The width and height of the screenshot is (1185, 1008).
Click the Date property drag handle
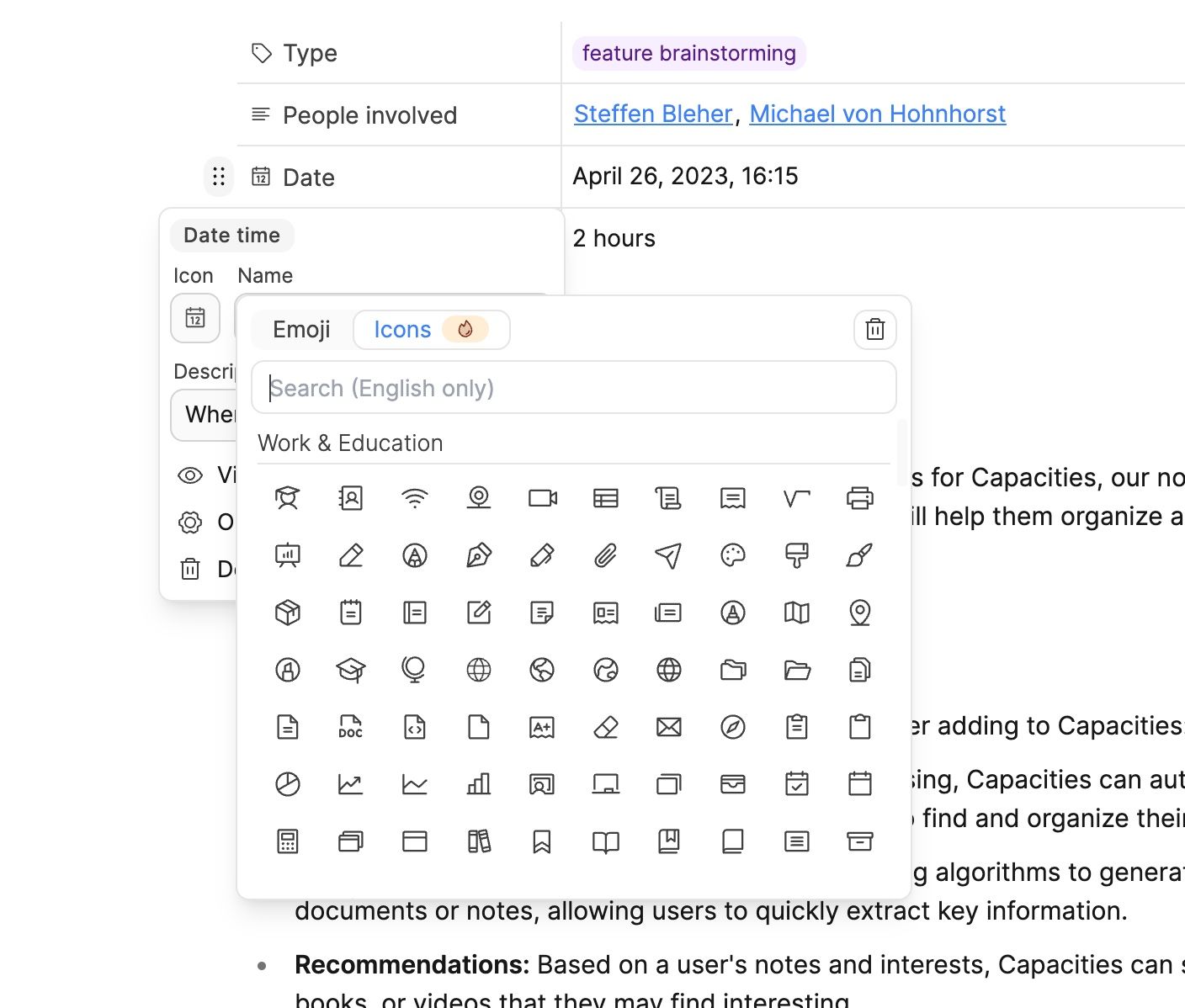point(219,177)
